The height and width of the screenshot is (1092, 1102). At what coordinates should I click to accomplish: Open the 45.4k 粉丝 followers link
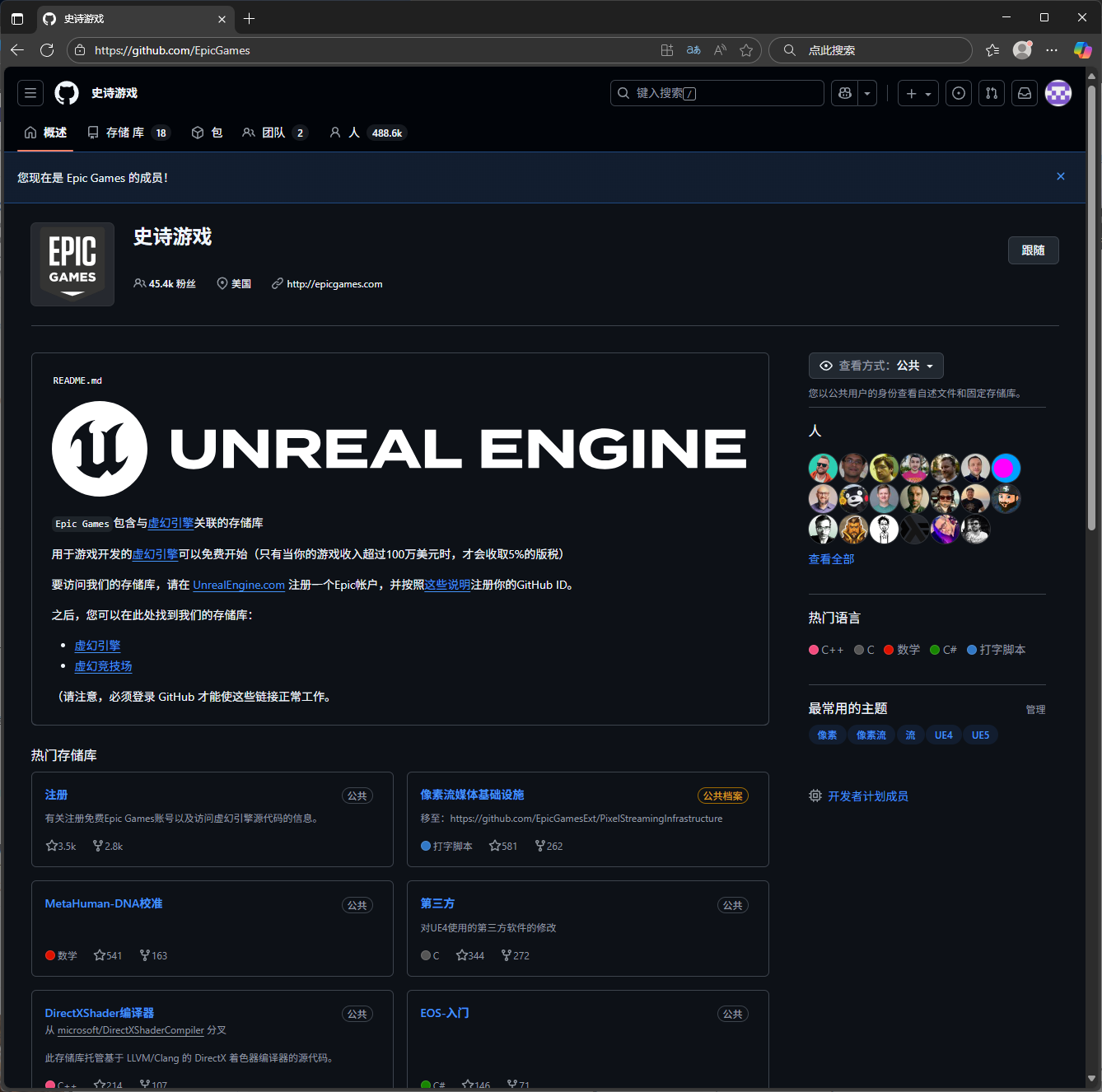(165, 283)
